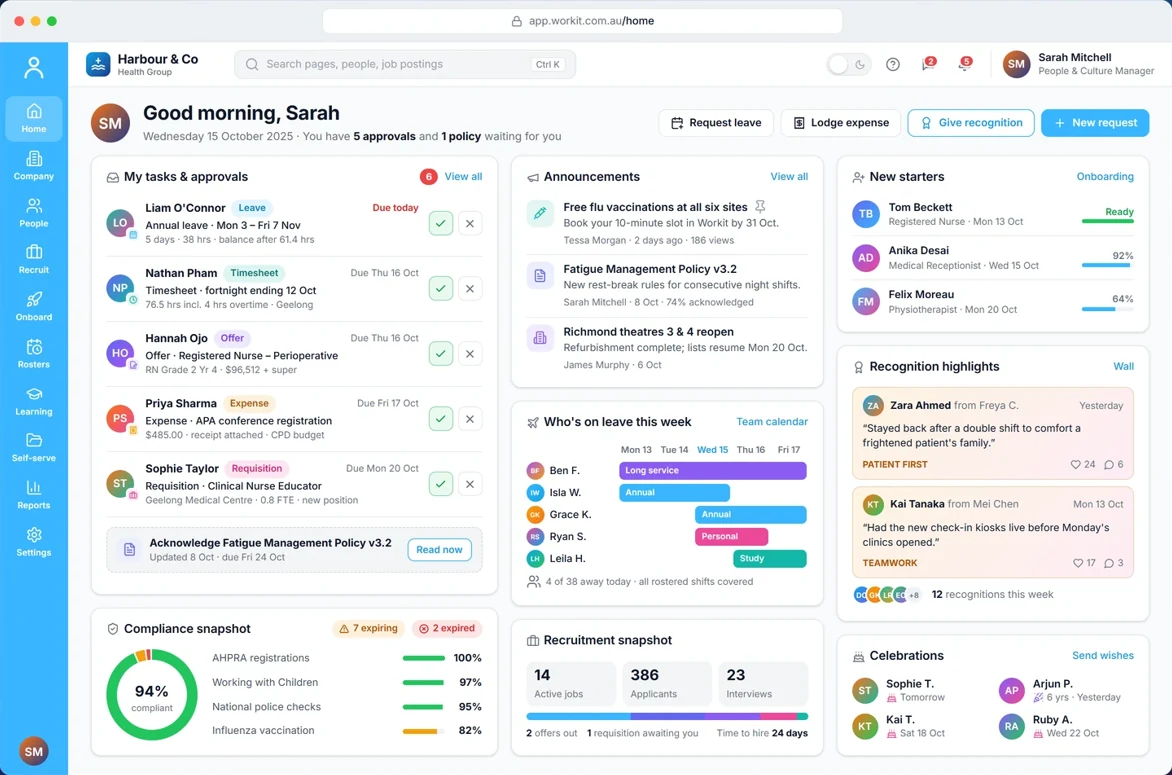The height and width of the screenshot is (775, 1172).
Task: Click the New request button
Action: (1095, 123)
